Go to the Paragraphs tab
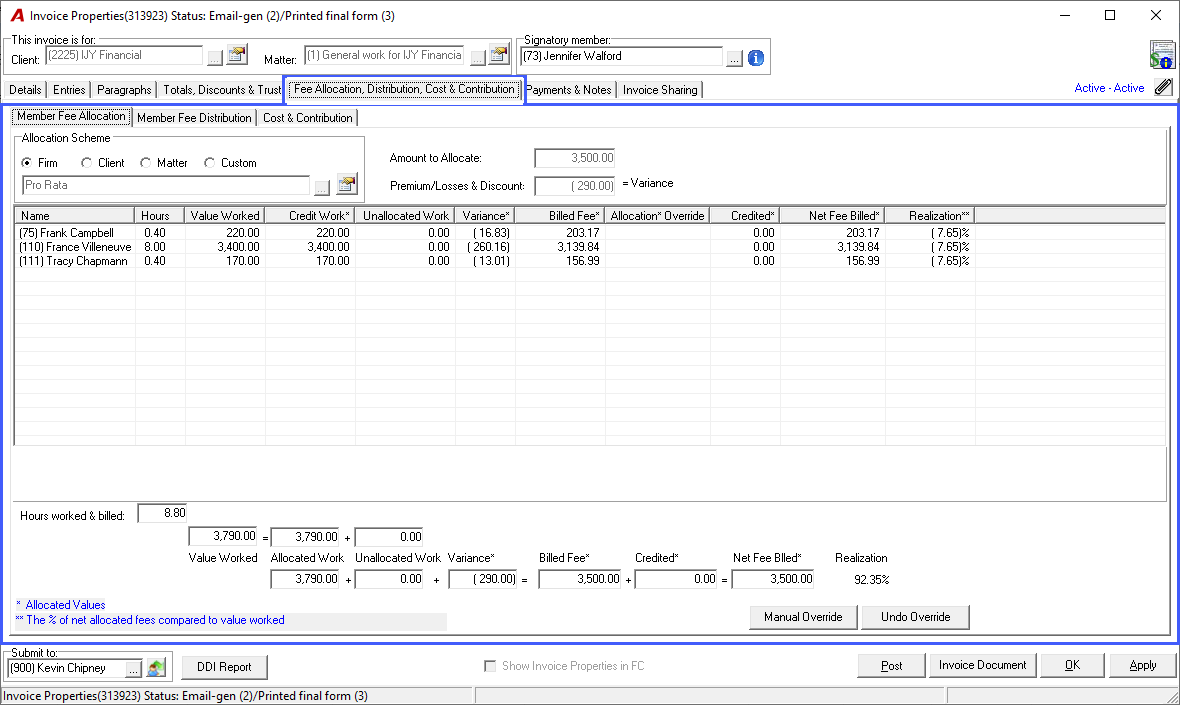This screenshot has height=705, width=1180. (124, 90)
